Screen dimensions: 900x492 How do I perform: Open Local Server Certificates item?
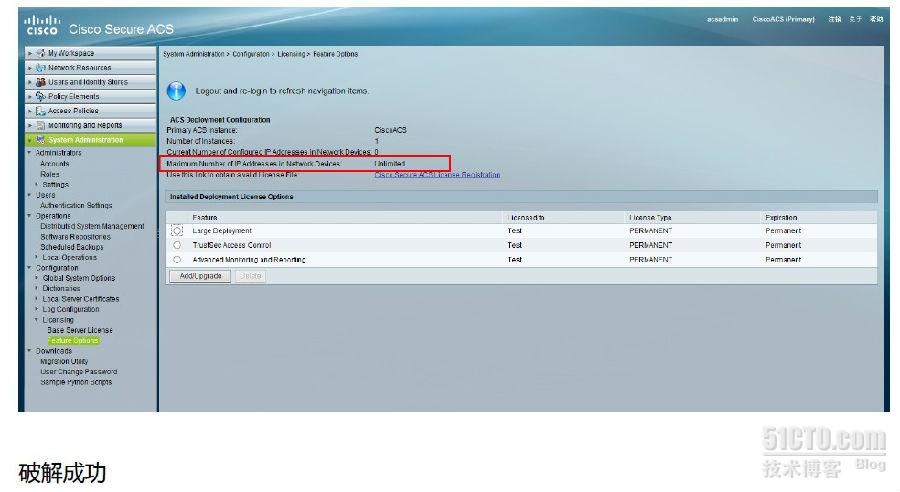click(81, 299)
